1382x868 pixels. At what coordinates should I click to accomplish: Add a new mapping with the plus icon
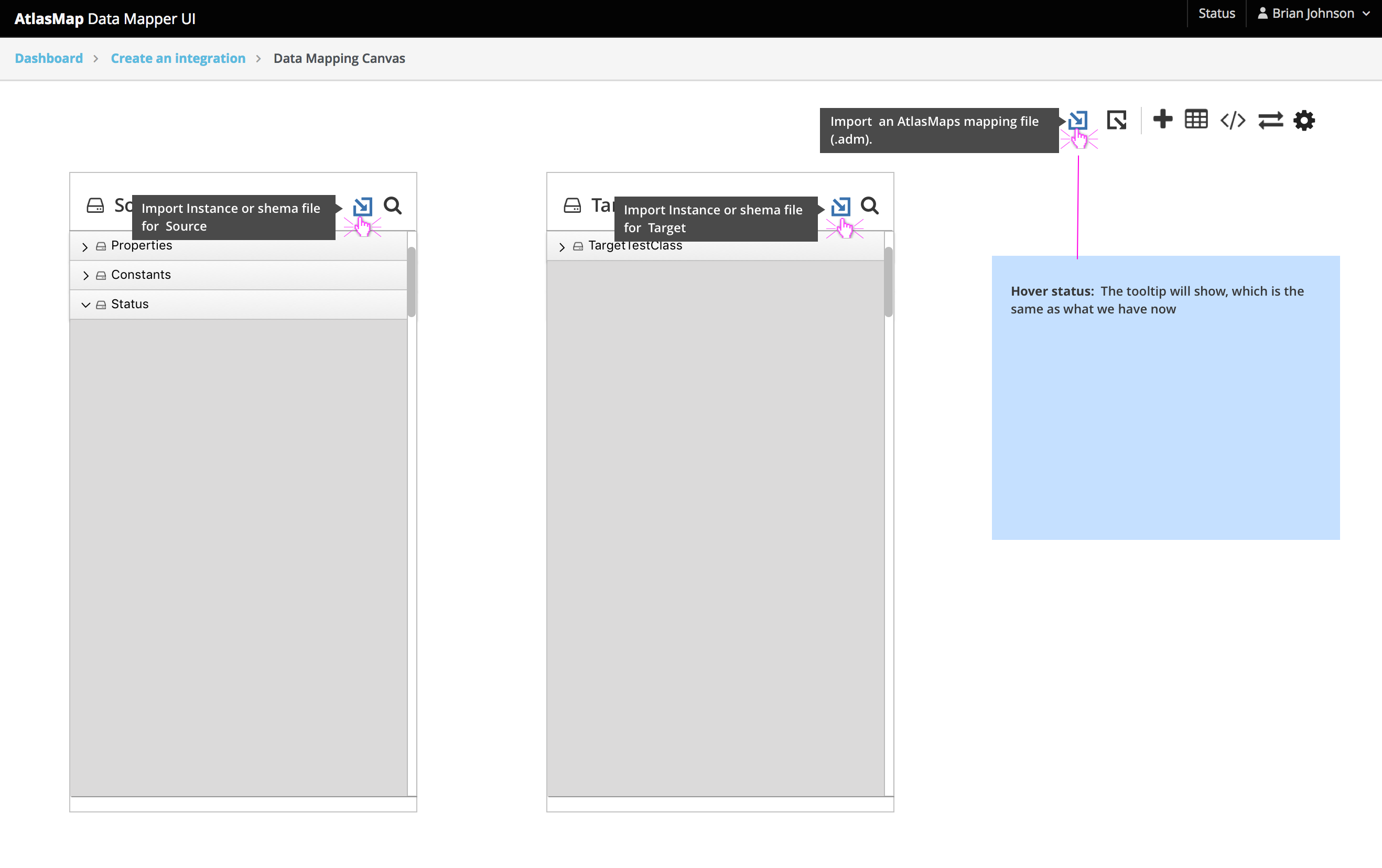1163,120
